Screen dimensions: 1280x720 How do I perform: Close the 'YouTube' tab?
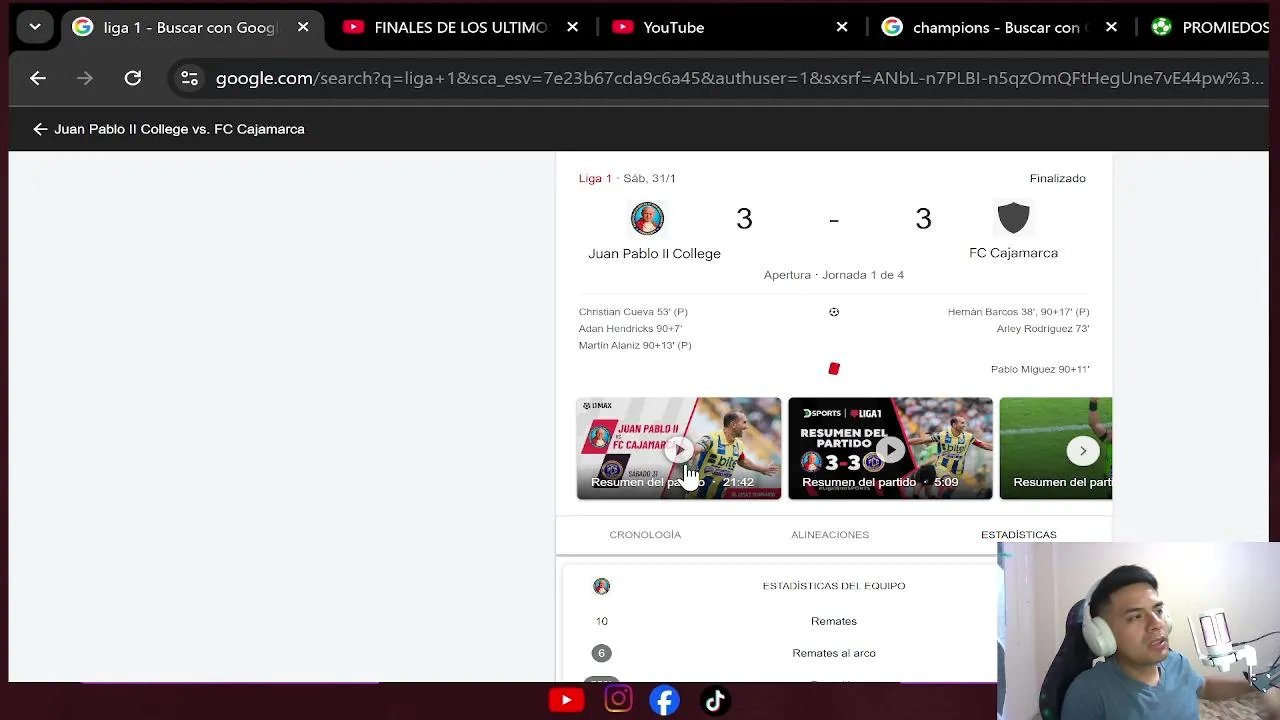842,27
